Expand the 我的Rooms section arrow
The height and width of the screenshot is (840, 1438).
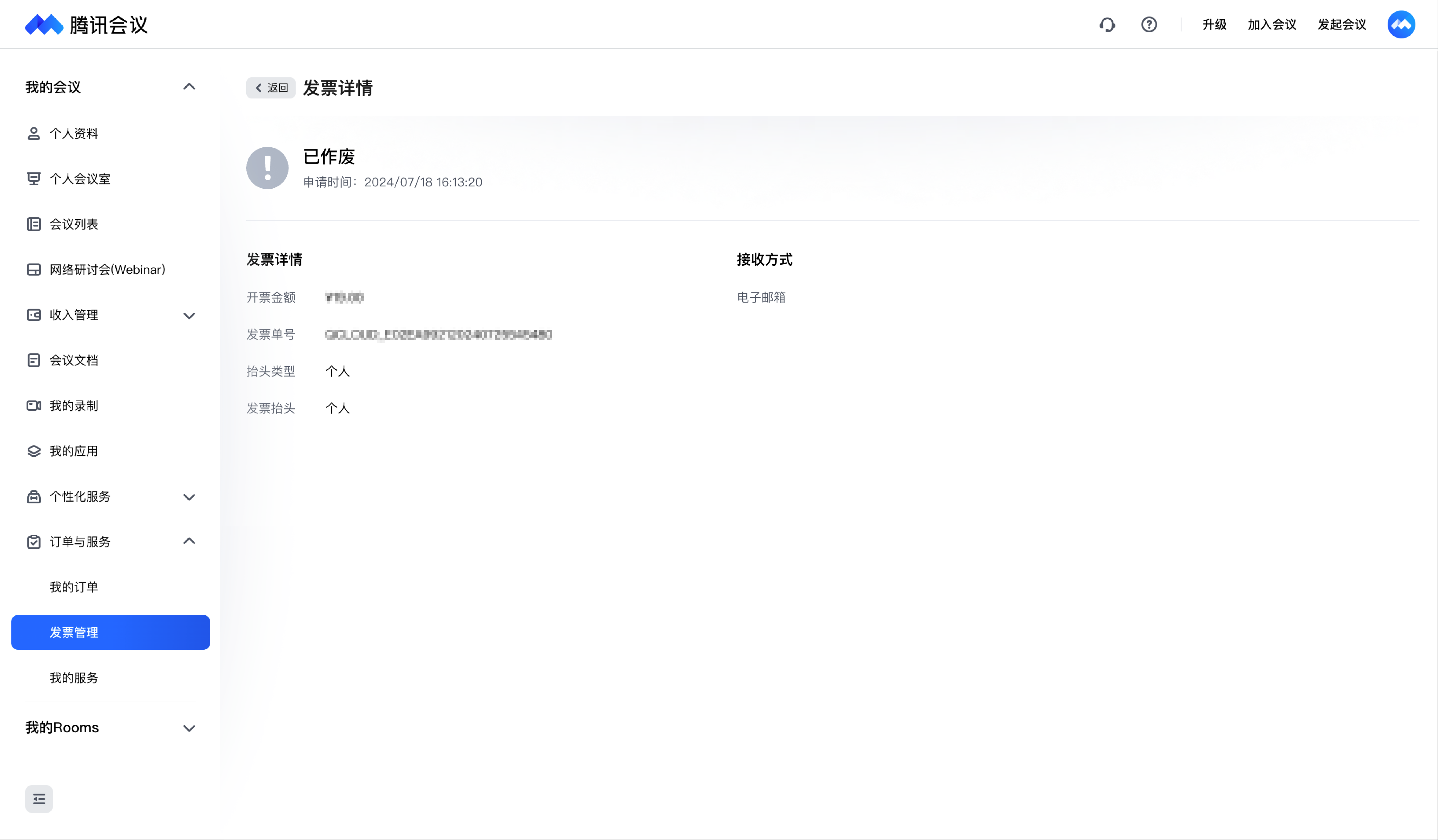click(189, 728)
